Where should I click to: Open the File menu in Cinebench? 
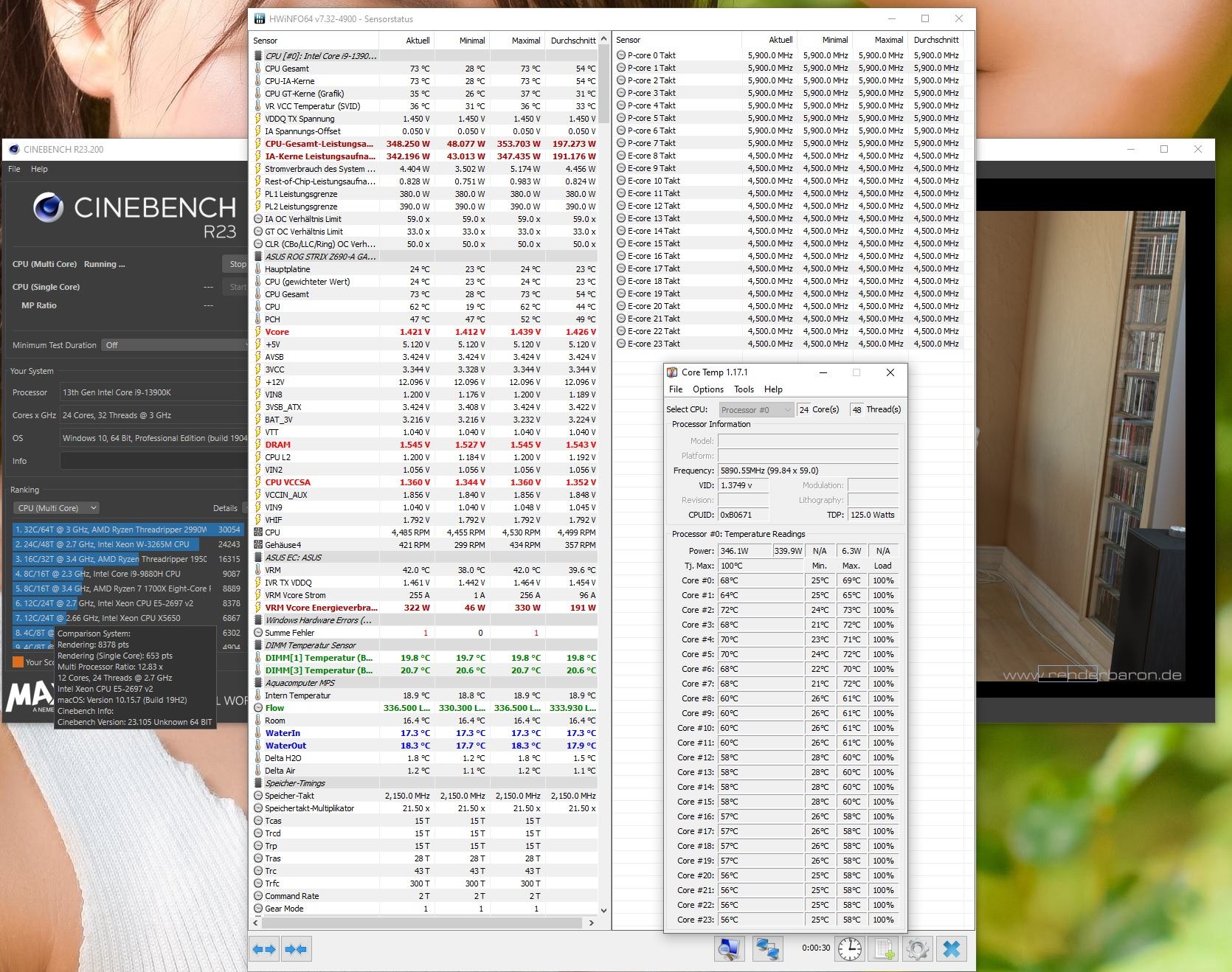coord(14,169)
